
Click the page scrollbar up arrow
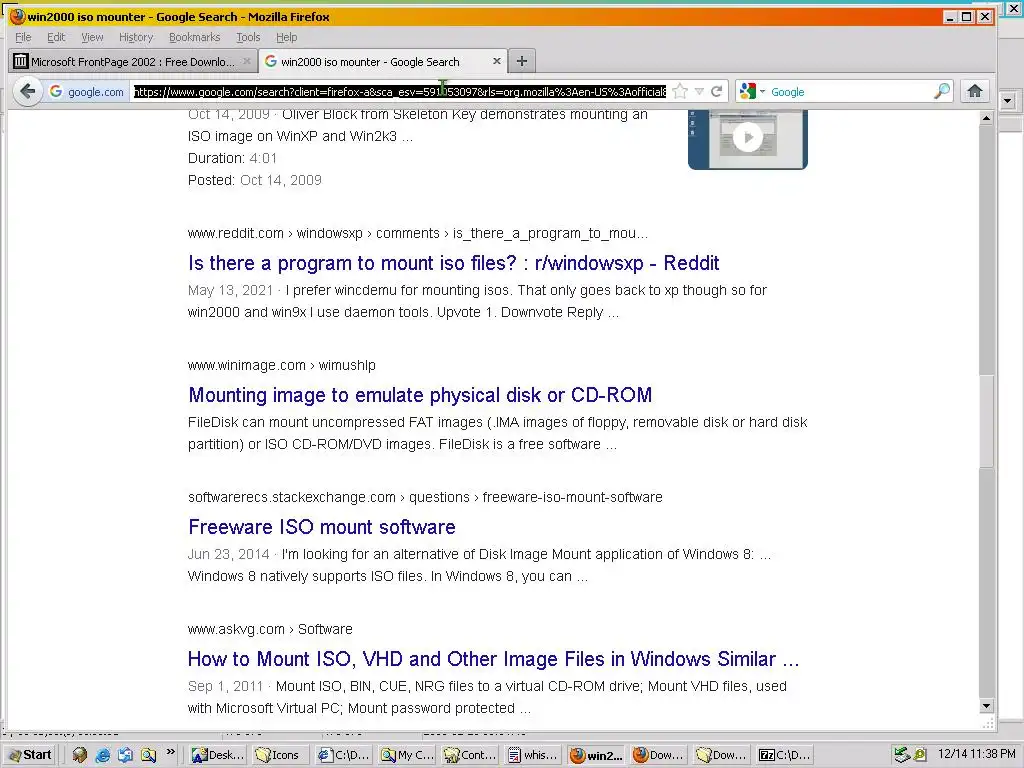pyautogui.click(x=986, y=118)
